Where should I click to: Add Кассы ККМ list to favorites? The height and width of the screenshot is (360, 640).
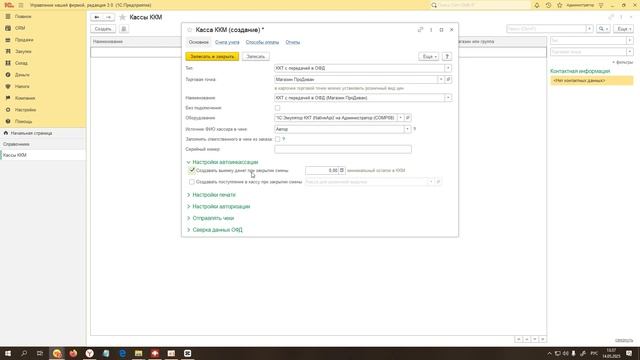[122, 17]
